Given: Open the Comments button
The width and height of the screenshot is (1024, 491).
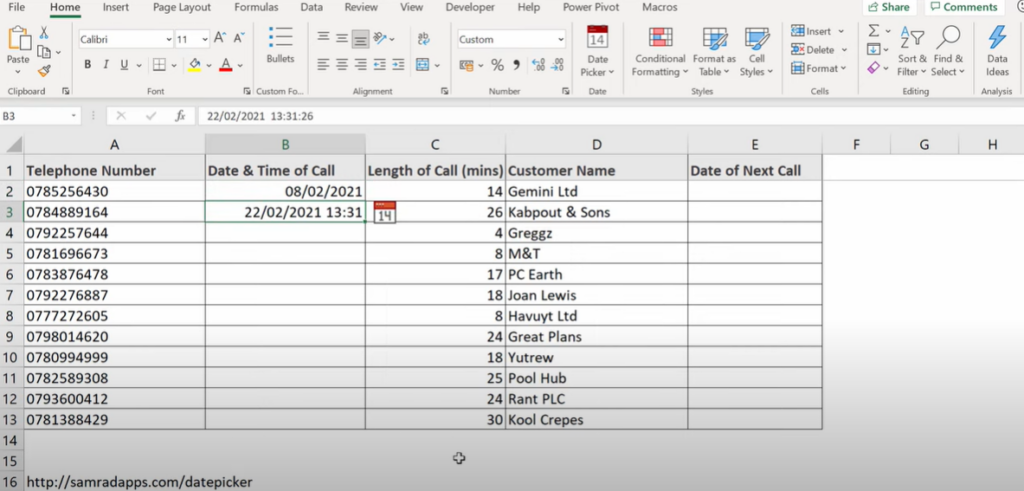Looking at the screenshot, I should (964, 7).
